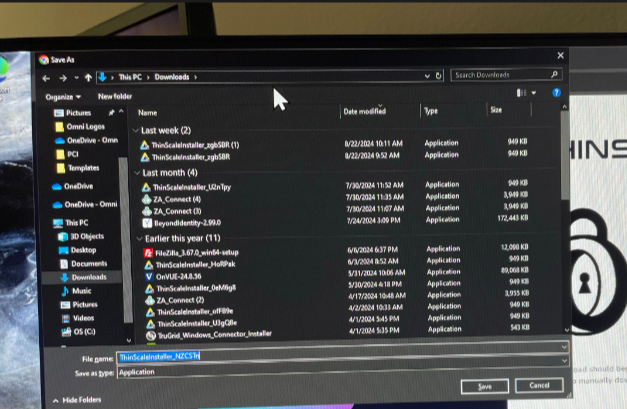
Task: Select This PC in the address breadcrumb
Action: click(x=130, y=77)
